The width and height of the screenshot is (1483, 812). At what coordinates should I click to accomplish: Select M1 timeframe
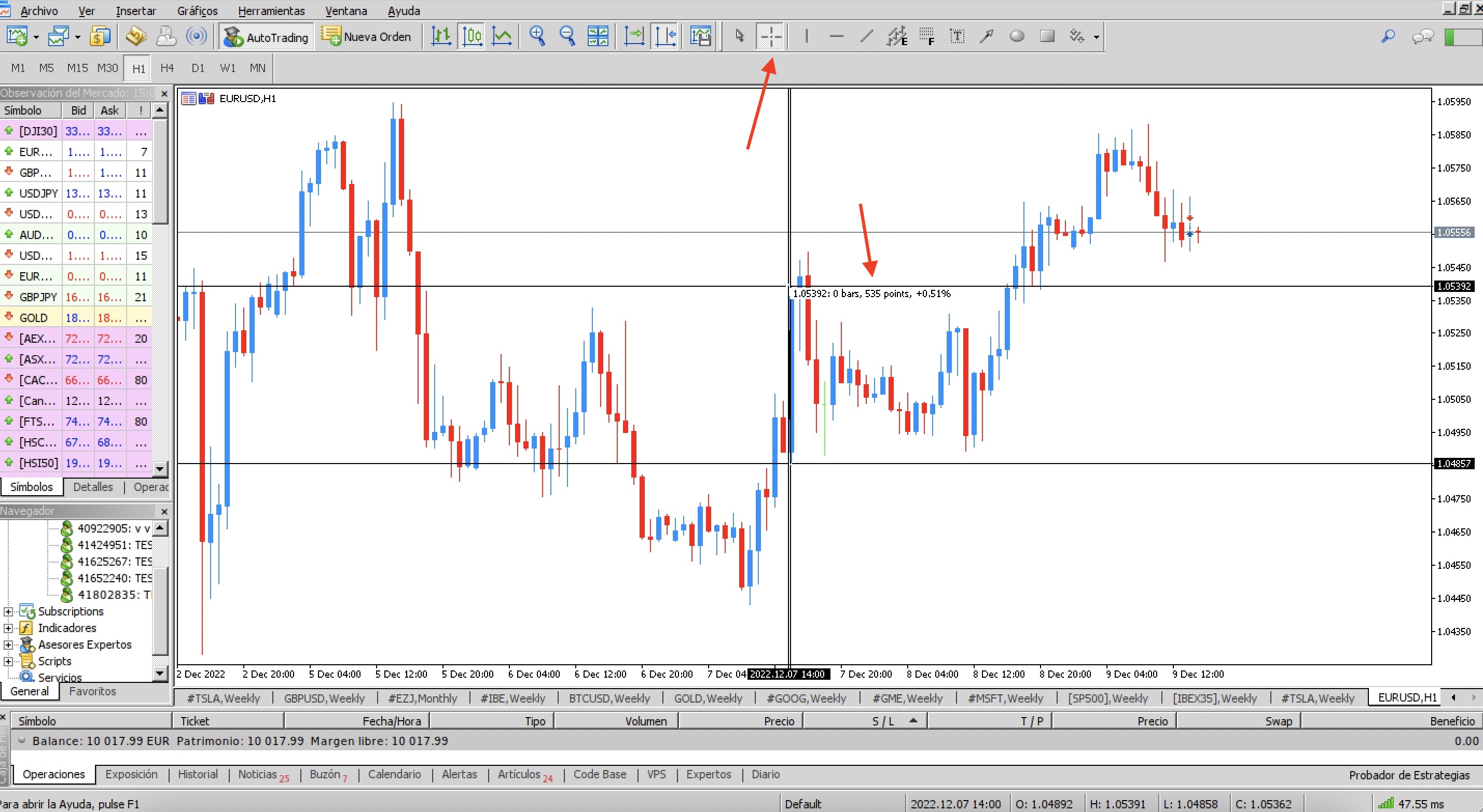[18, 68]
